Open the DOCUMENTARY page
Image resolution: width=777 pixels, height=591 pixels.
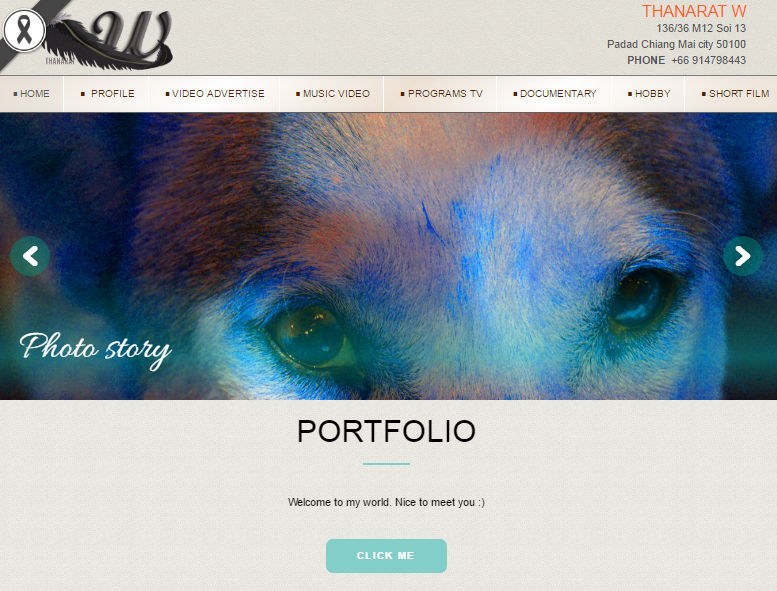click(555, 94)
